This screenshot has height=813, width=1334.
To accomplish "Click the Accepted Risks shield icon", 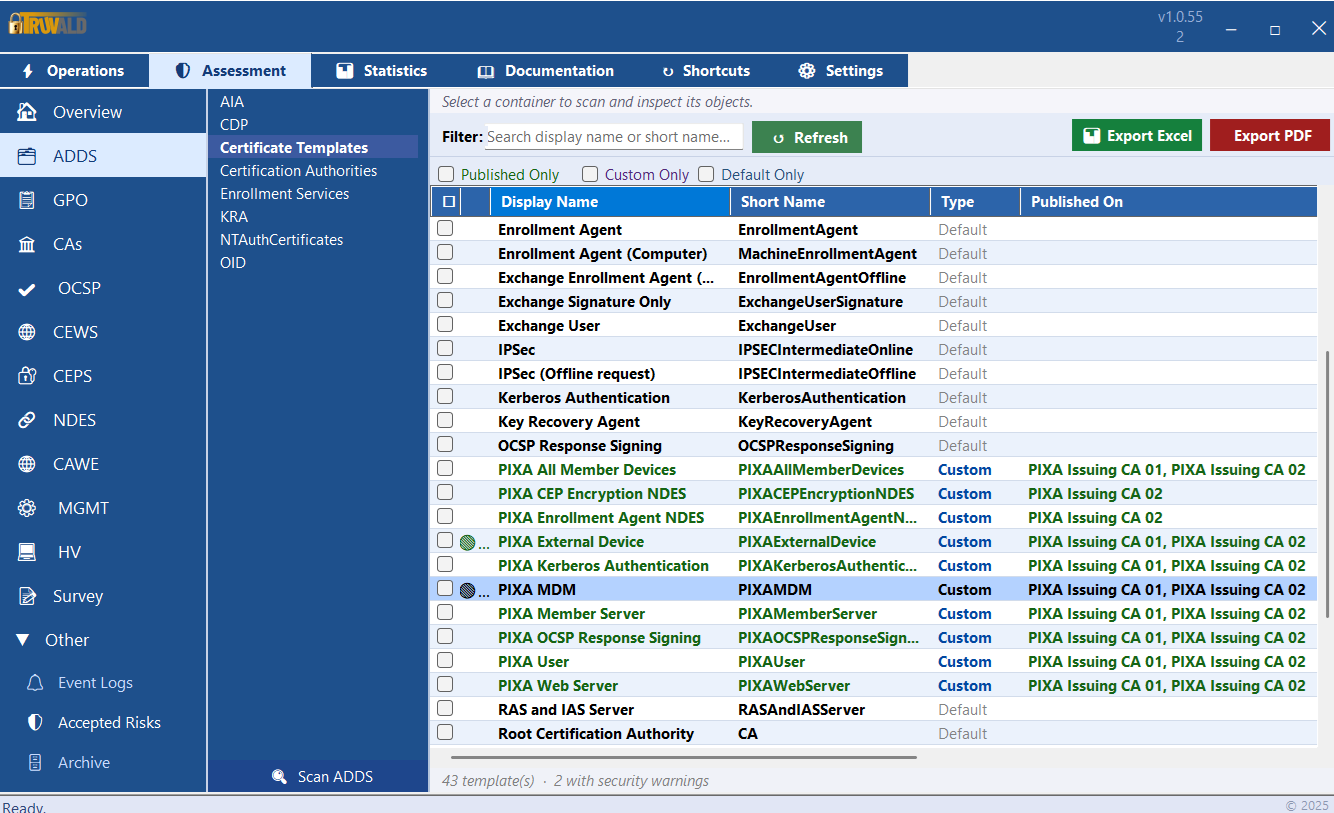I will point(35,722).
